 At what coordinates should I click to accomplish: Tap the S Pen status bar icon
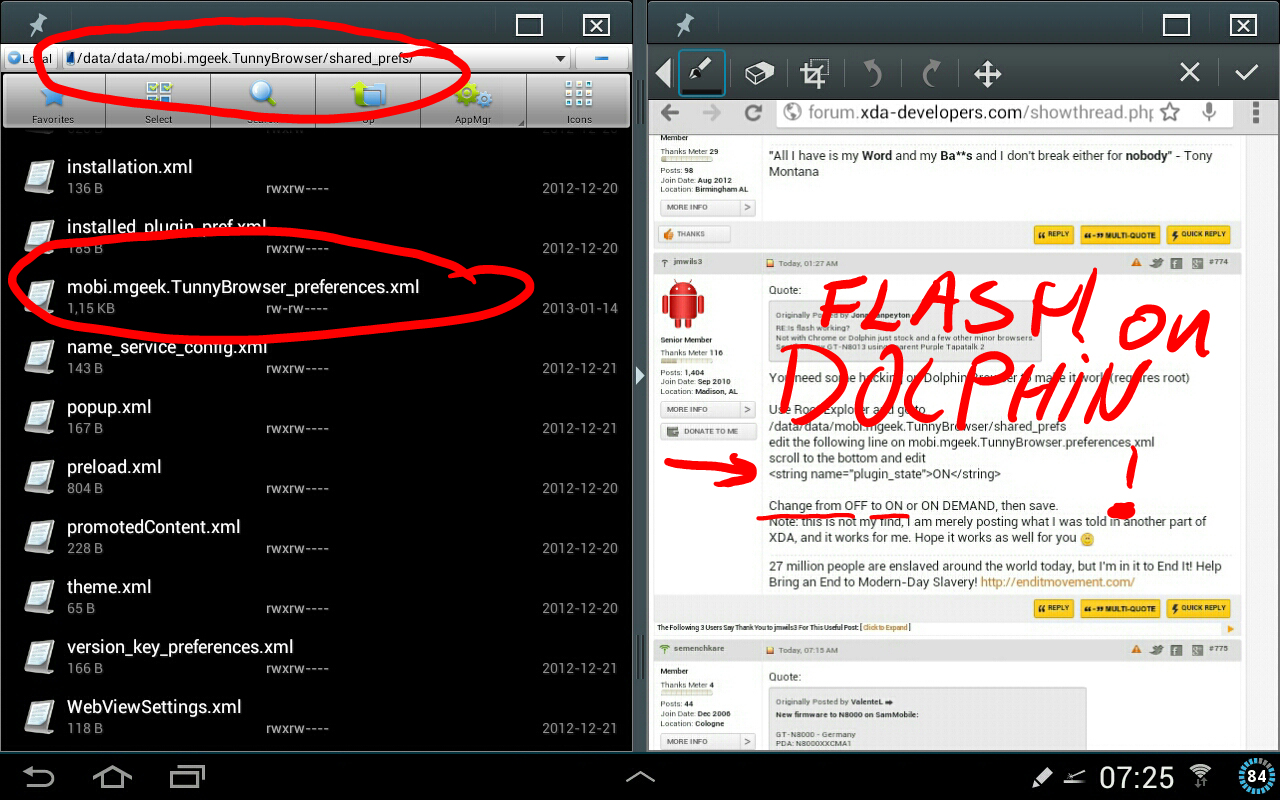click(x=1041, y=776)
